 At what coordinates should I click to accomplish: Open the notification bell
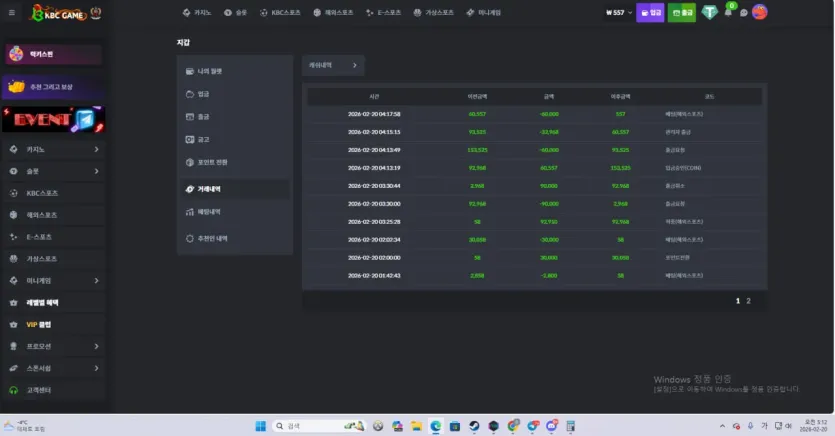click(728, 12)
